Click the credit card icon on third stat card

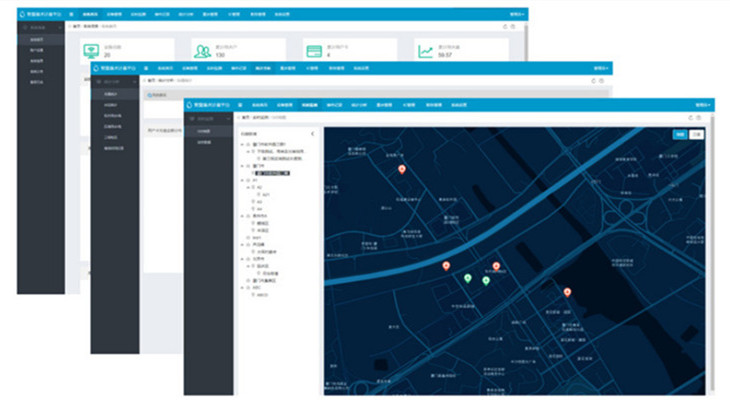pos(314,52)
